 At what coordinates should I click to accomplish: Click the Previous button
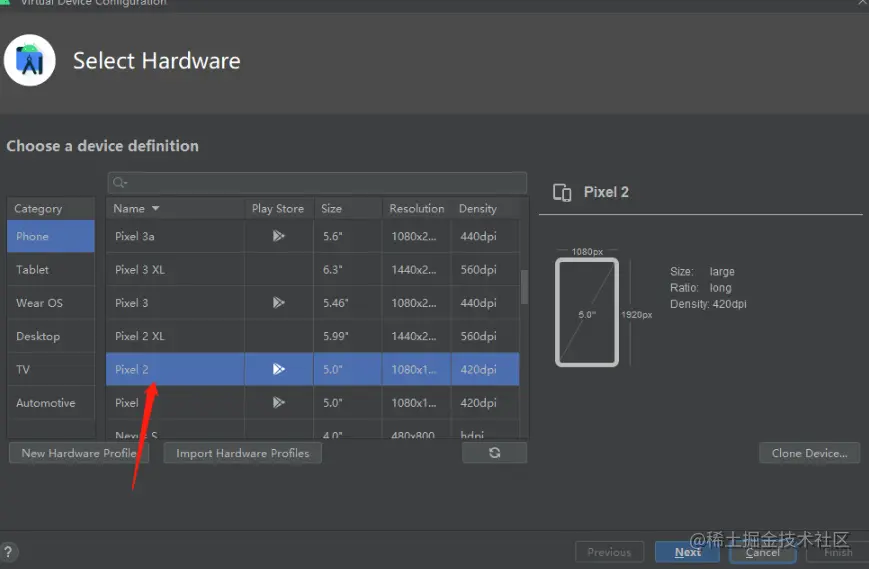click(x=609, y=552)
